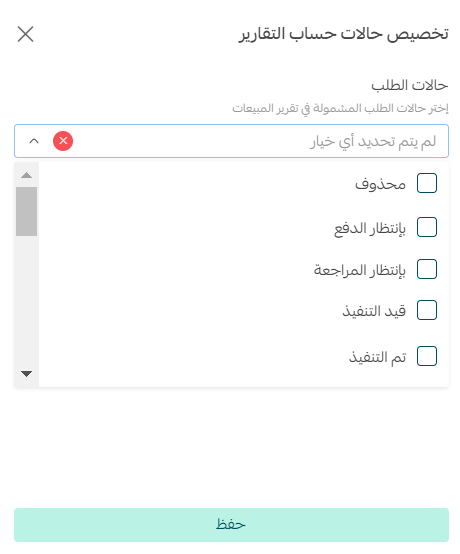Tick the بإنتظار المراجعة checkbox
This screenshot has height=554, width=460.
tap(427, 269)
